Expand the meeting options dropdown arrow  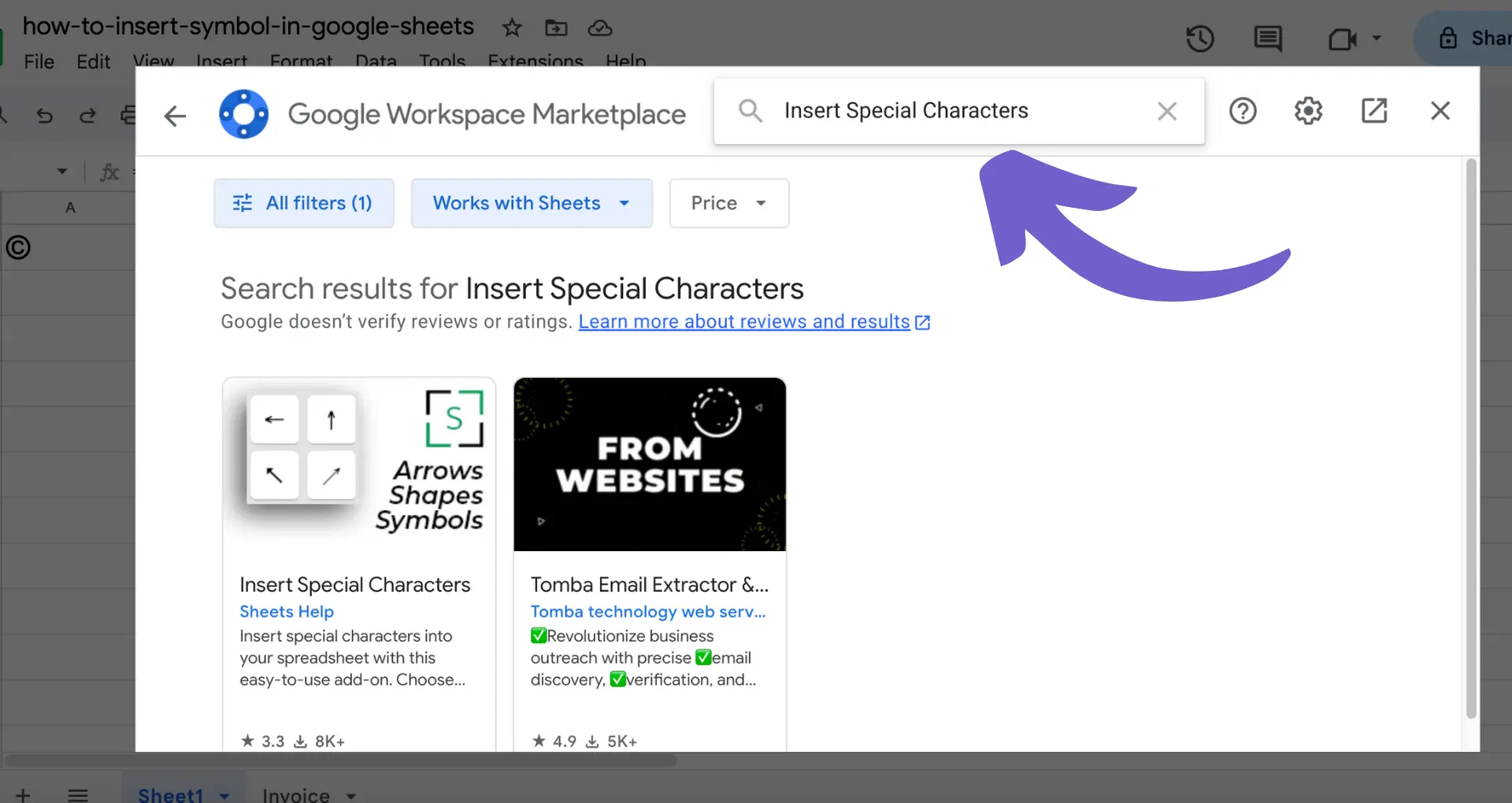[x=1377, y=38]
